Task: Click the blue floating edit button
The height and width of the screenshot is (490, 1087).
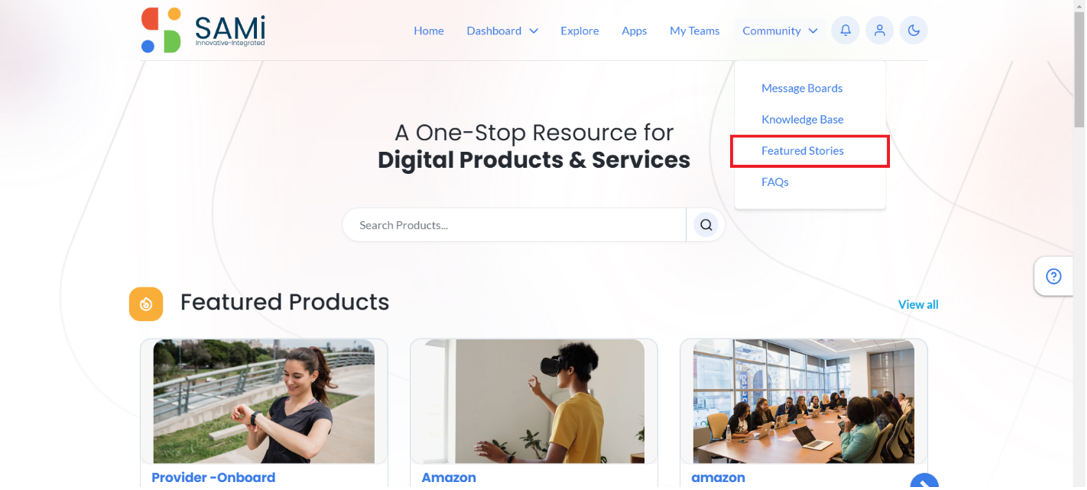Action: click(924, 482)
